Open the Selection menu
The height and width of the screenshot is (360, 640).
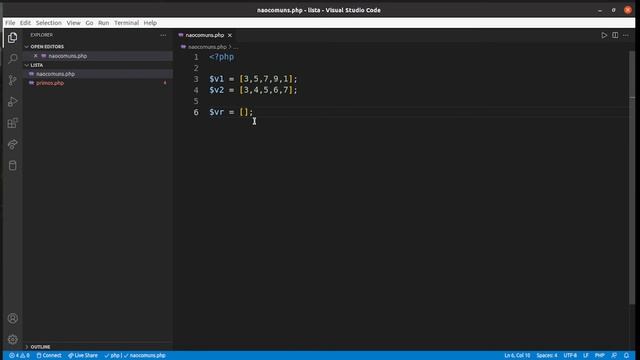[x=49, y=23]
